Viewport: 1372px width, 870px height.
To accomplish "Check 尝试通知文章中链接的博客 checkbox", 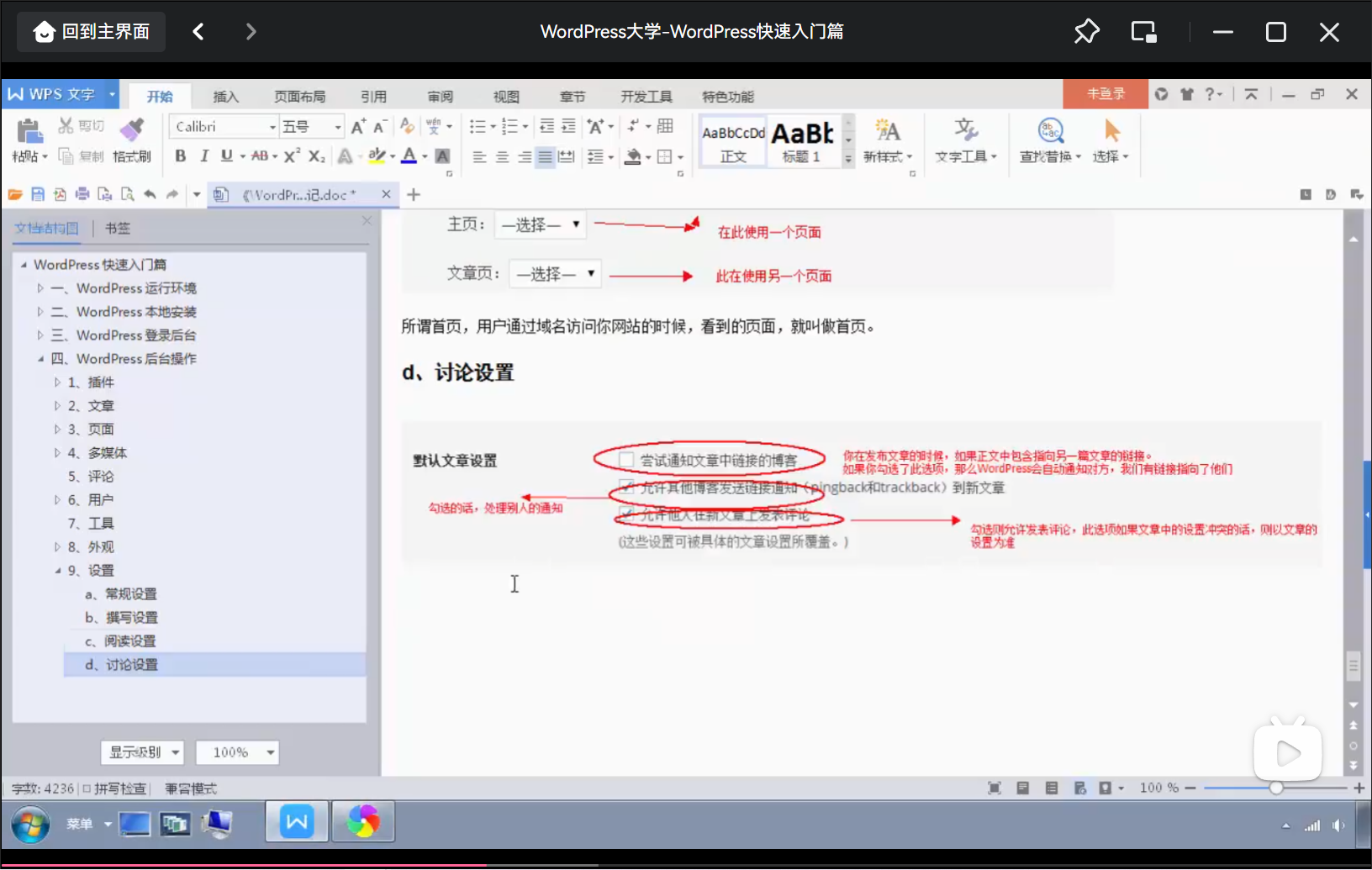I will coord(626,460).
